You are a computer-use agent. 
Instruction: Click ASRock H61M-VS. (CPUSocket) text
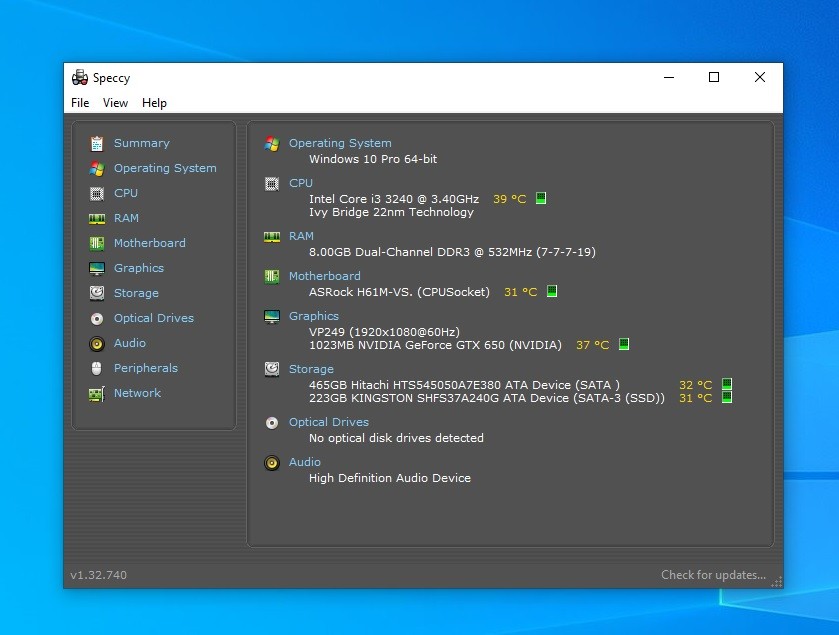pos(399,292)
